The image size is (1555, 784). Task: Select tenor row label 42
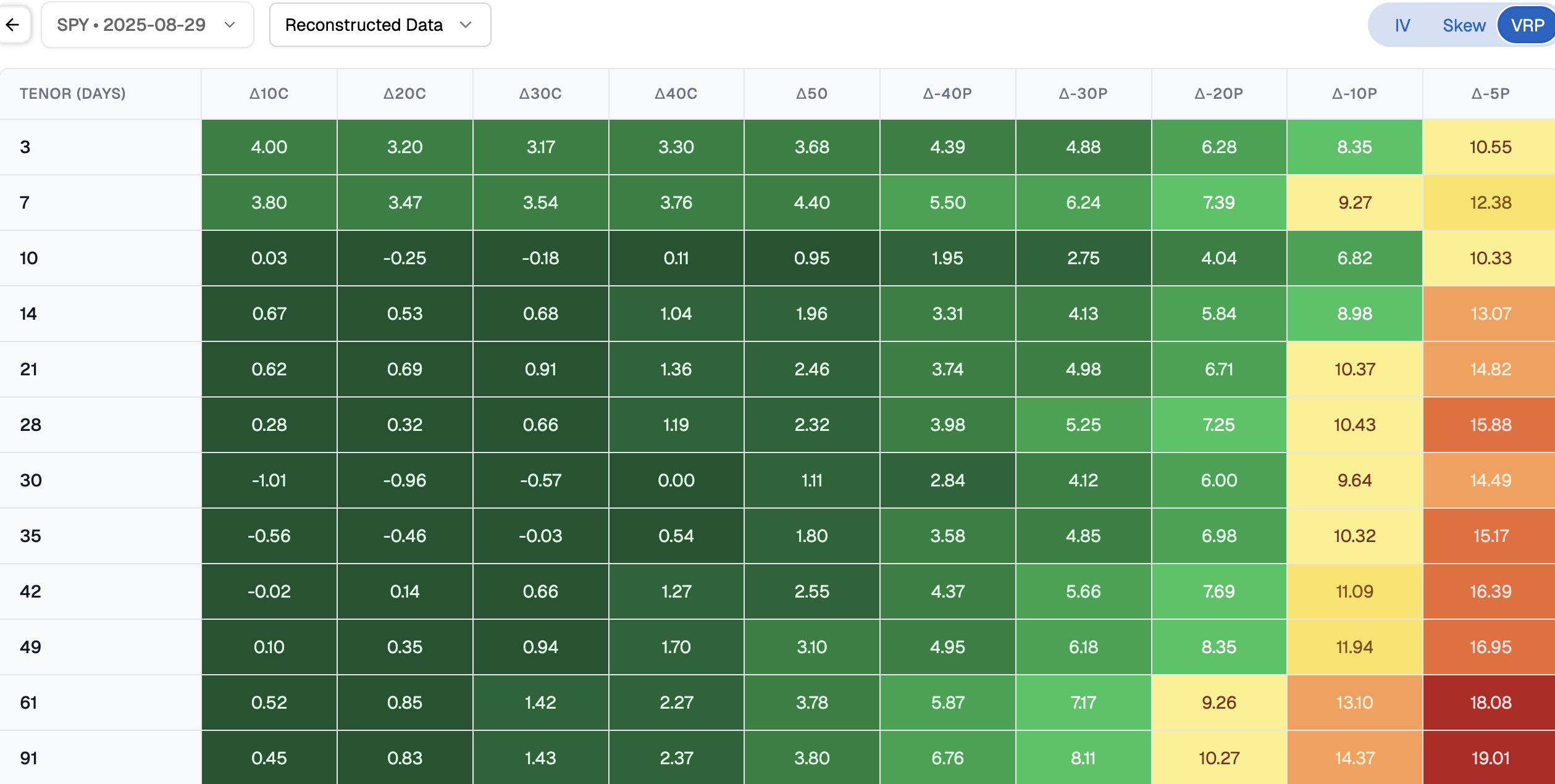(x=30, y=591)
